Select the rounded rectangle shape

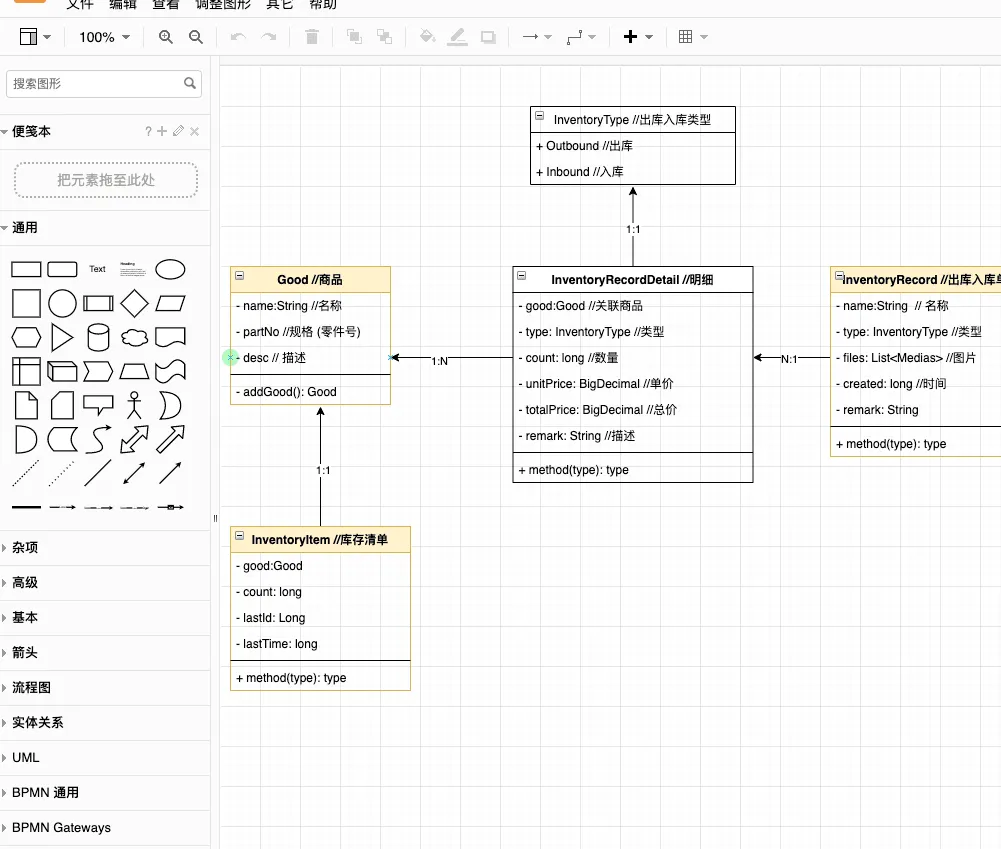tap(63, 269)
